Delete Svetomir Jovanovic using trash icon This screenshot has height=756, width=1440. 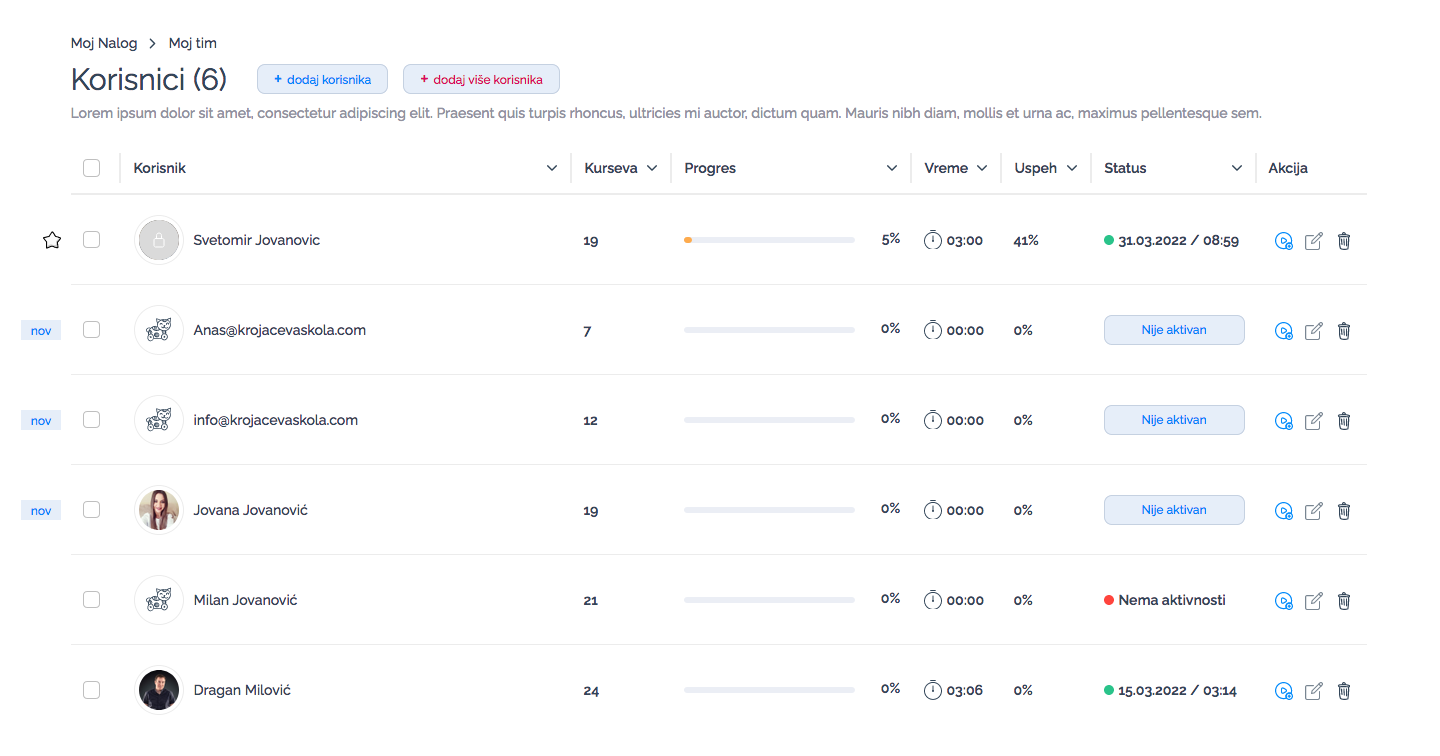tap(1344, 241)
